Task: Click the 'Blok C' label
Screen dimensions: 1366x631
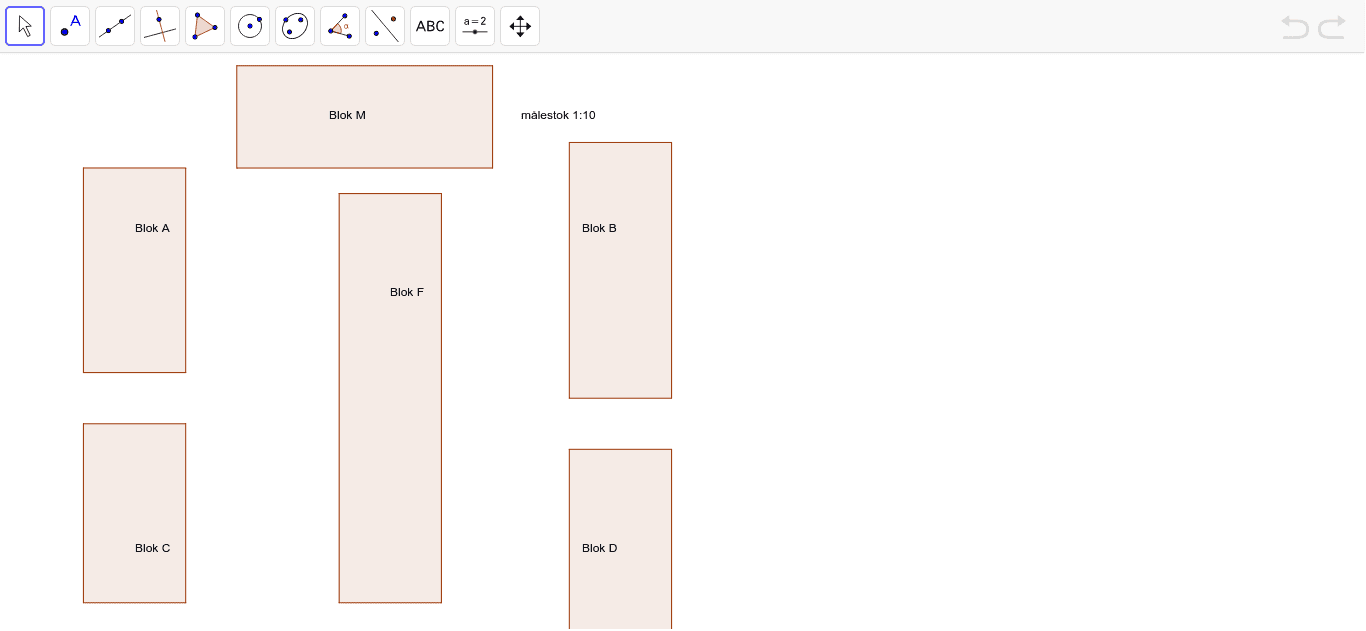Action: (152, 548)
